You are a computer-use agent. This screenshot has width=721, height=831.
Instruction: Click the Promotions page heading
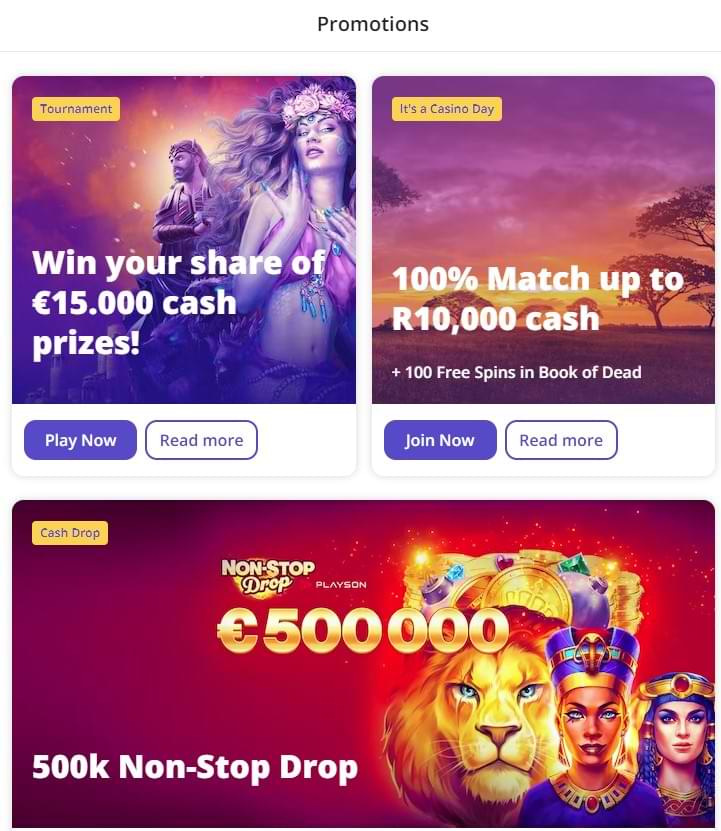point(373,24)
